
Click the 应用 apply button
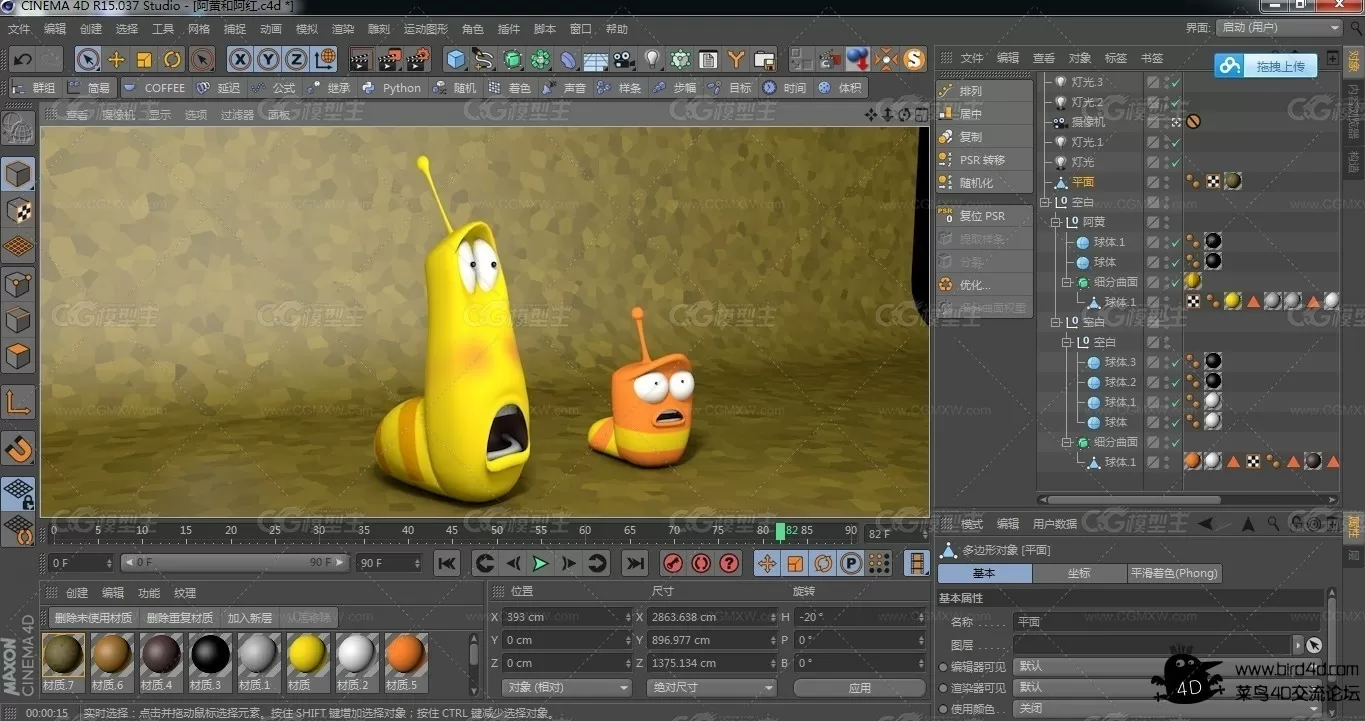tap(860, 688)
